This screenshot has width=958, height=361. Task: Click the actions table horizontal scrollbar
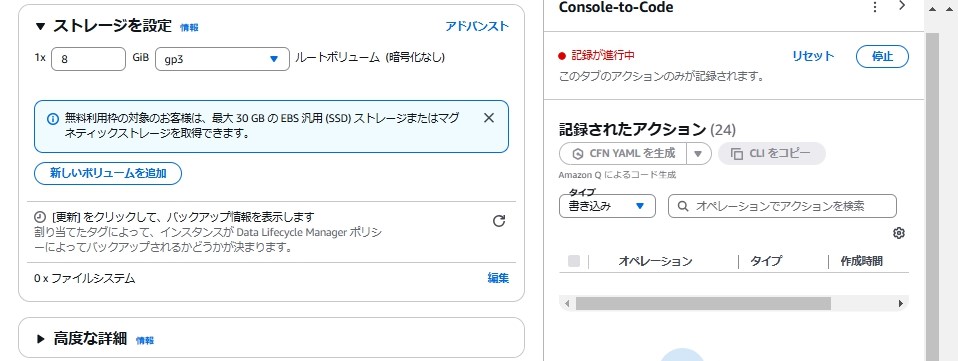(703, 304)
